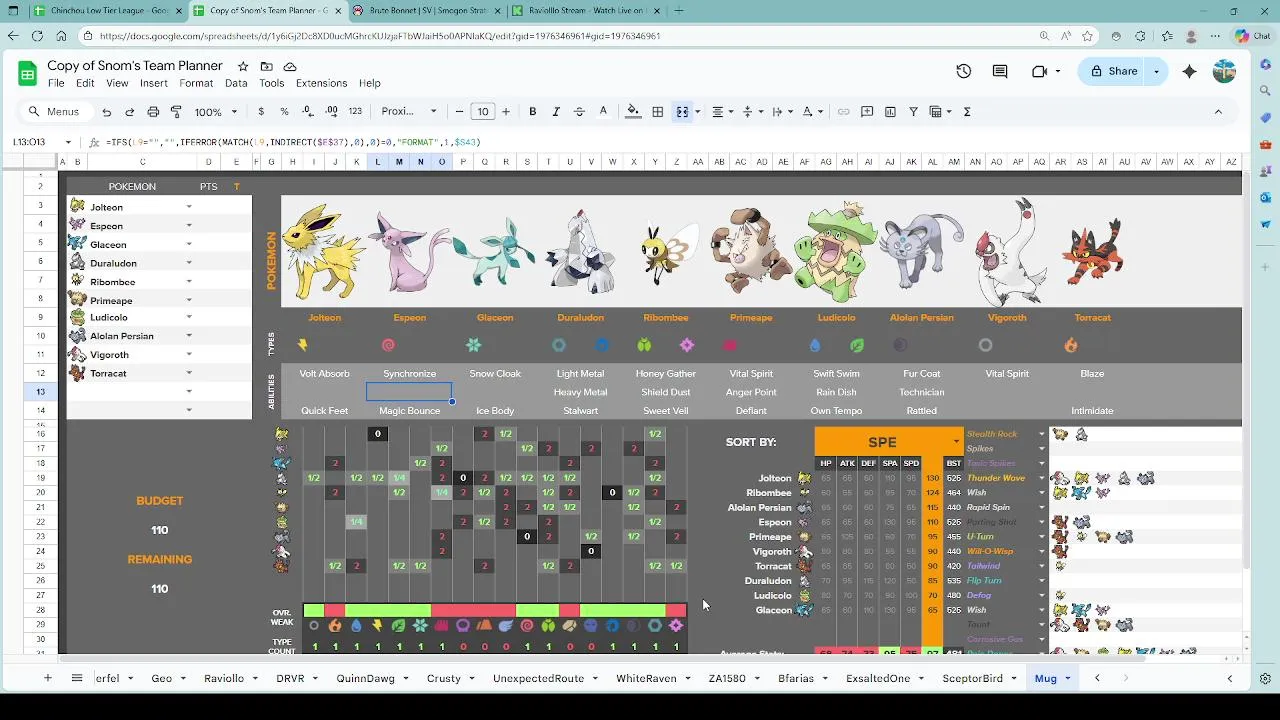Open the Google account avatar
Image resolution: width=1280 pixels, height=720 pixels.
coord(1224,72)
